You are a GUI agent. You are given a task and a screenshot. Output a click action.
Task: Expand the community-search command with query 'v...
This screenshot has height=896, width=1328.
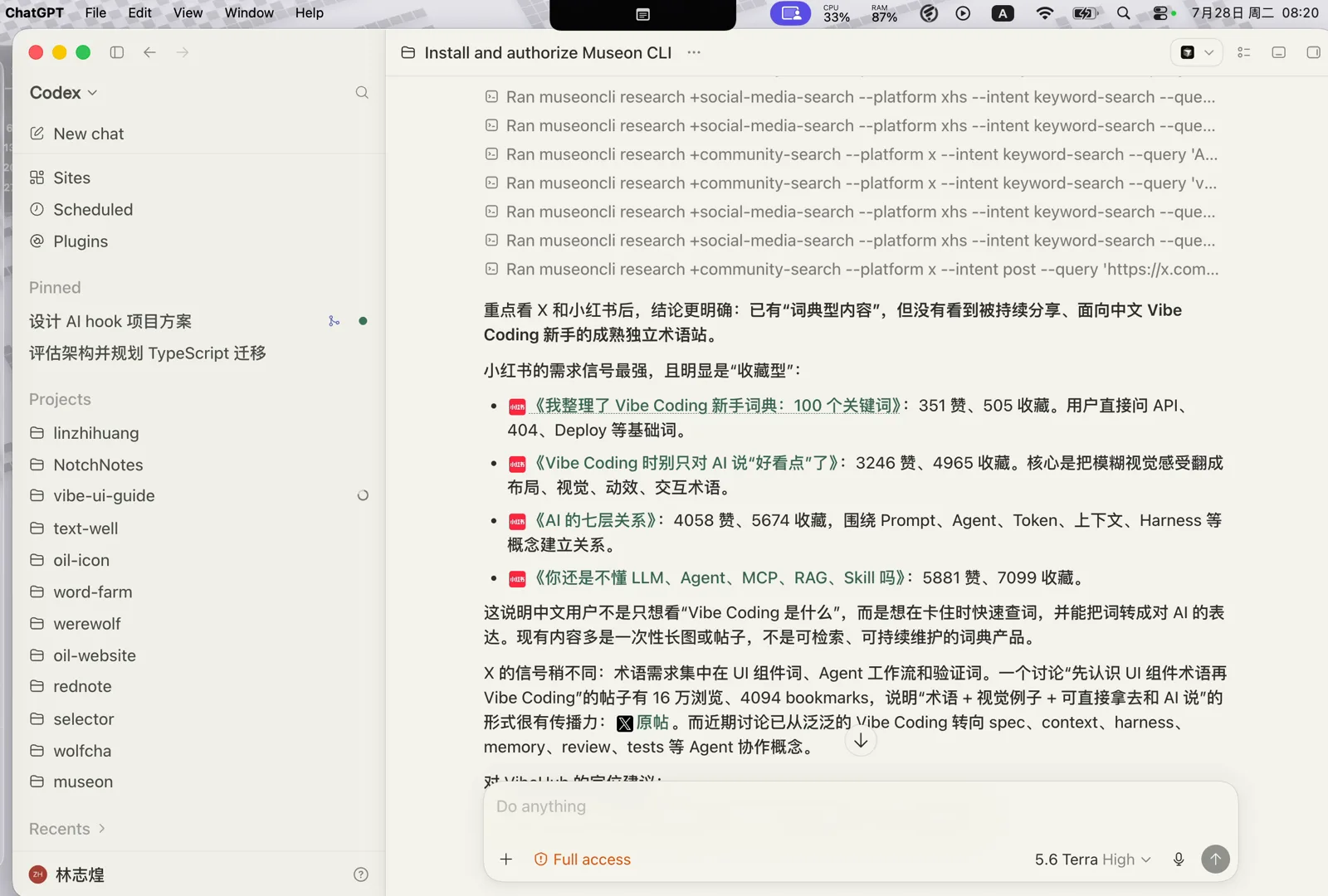click(851, 183)
